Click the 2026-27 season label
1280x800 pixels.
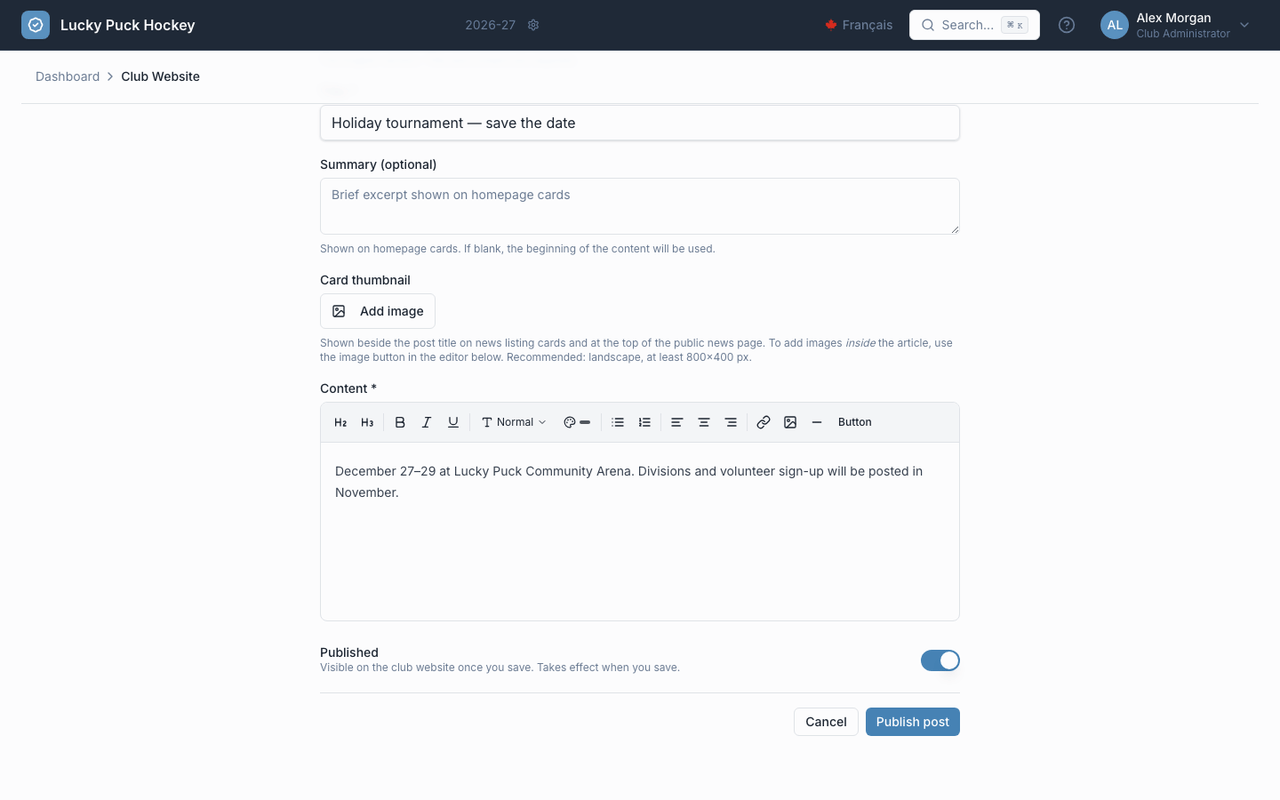click(x=490, y=25)
